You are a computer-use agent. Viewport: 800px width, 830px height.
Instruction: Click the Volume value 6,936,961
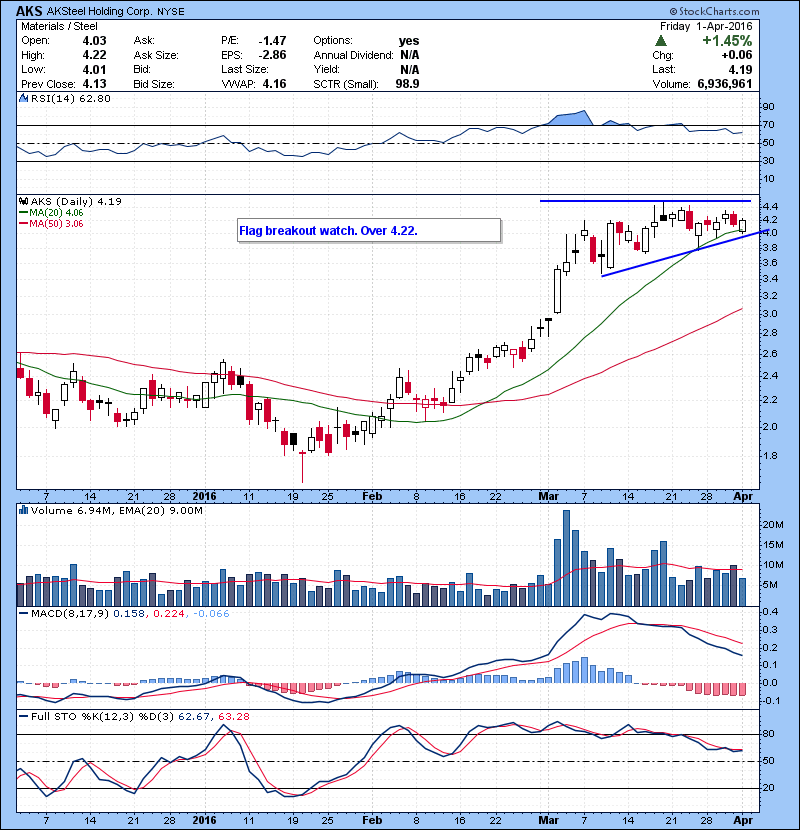tap(725, 84)
